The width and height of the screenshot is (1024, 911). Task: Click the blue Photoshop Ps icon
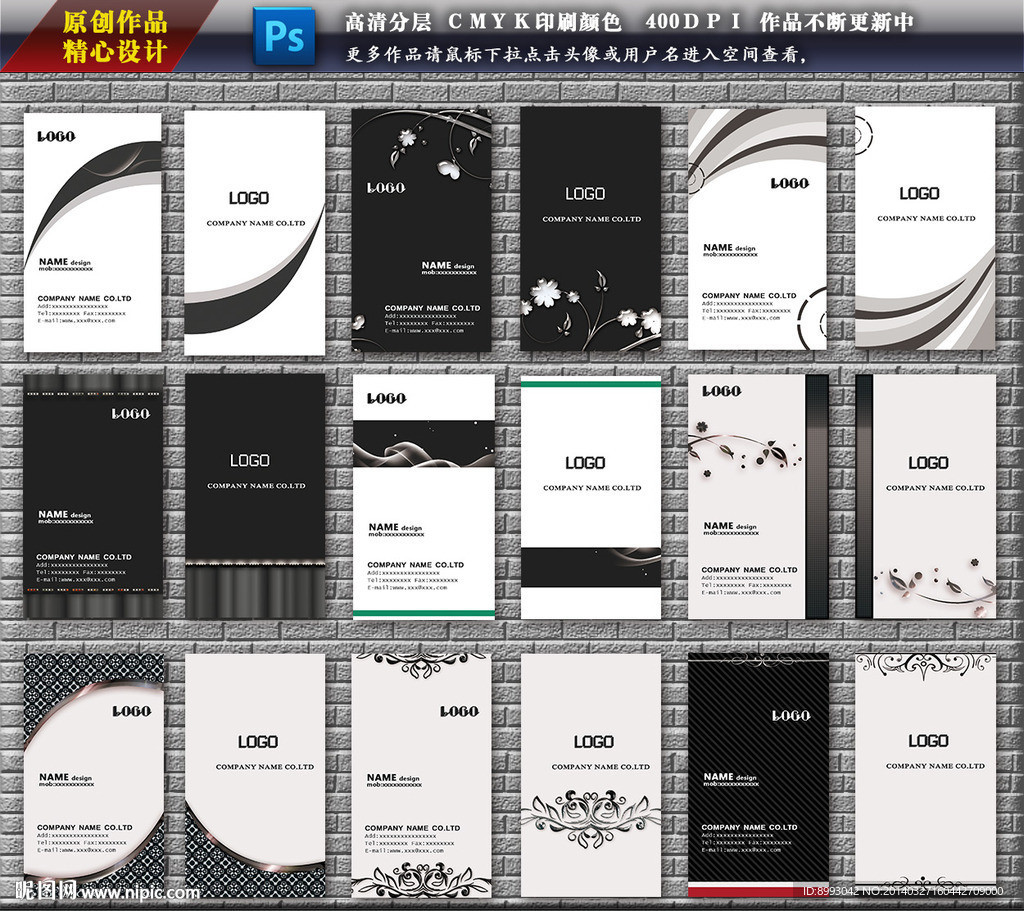click(x=284, y=36)
